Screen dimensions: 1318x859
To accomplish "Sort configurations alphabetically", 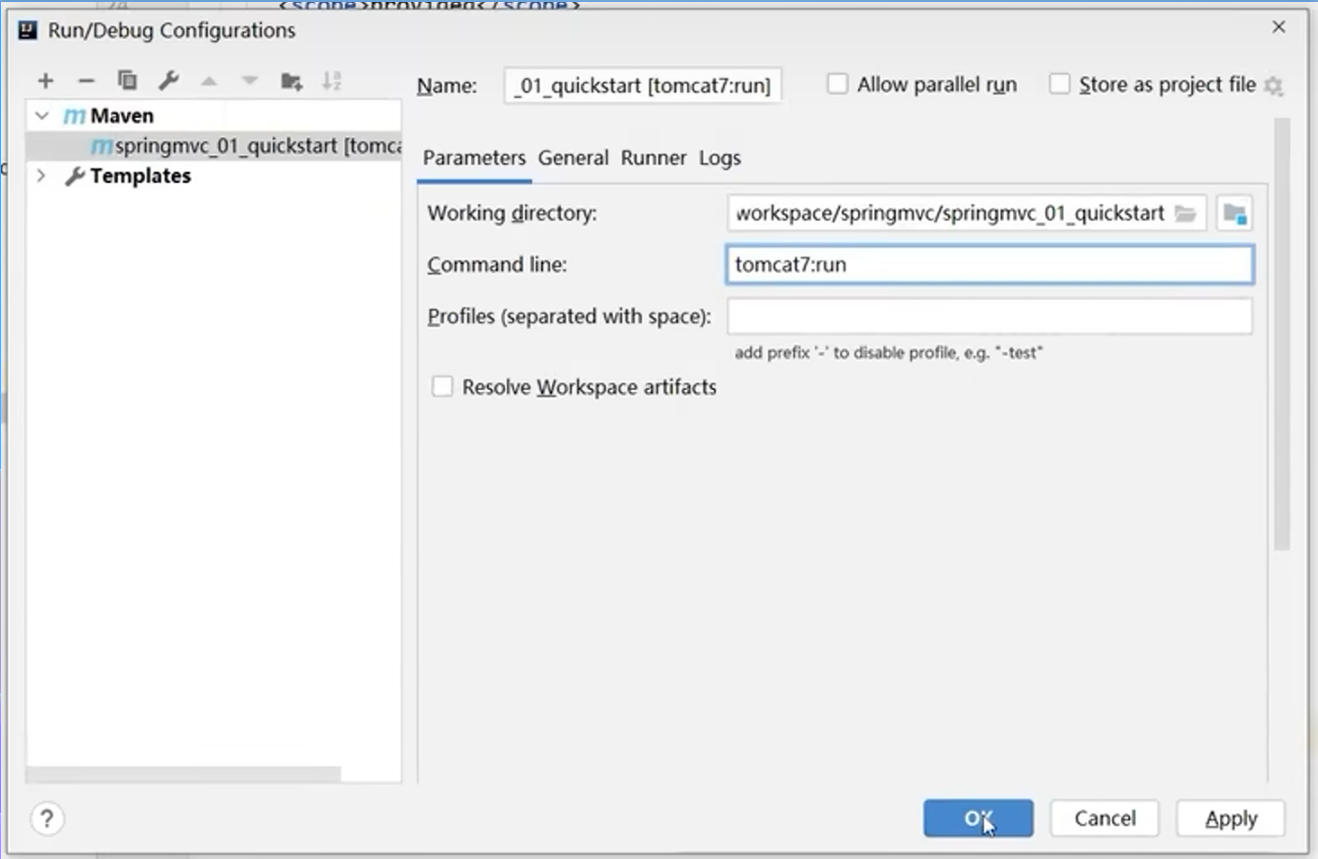I will [332, 81].
